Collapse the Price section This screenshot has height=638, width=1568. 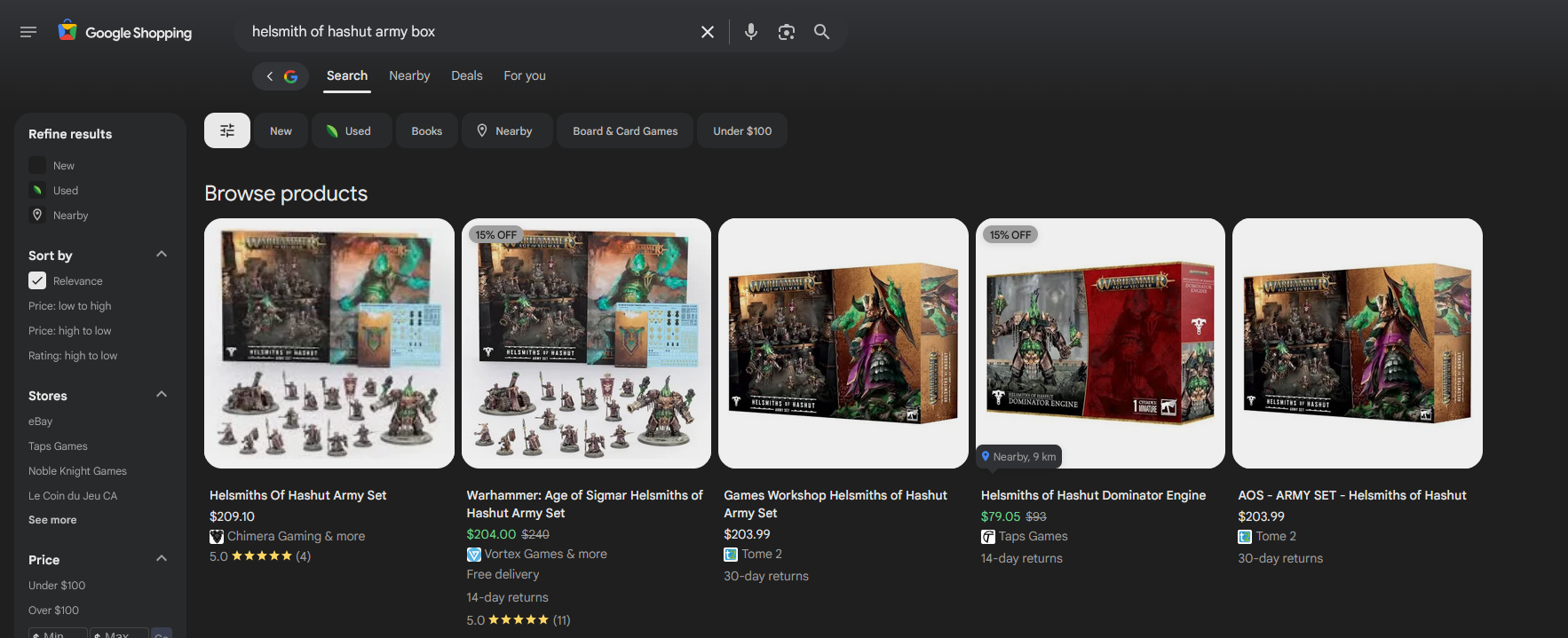click(162, 558)
